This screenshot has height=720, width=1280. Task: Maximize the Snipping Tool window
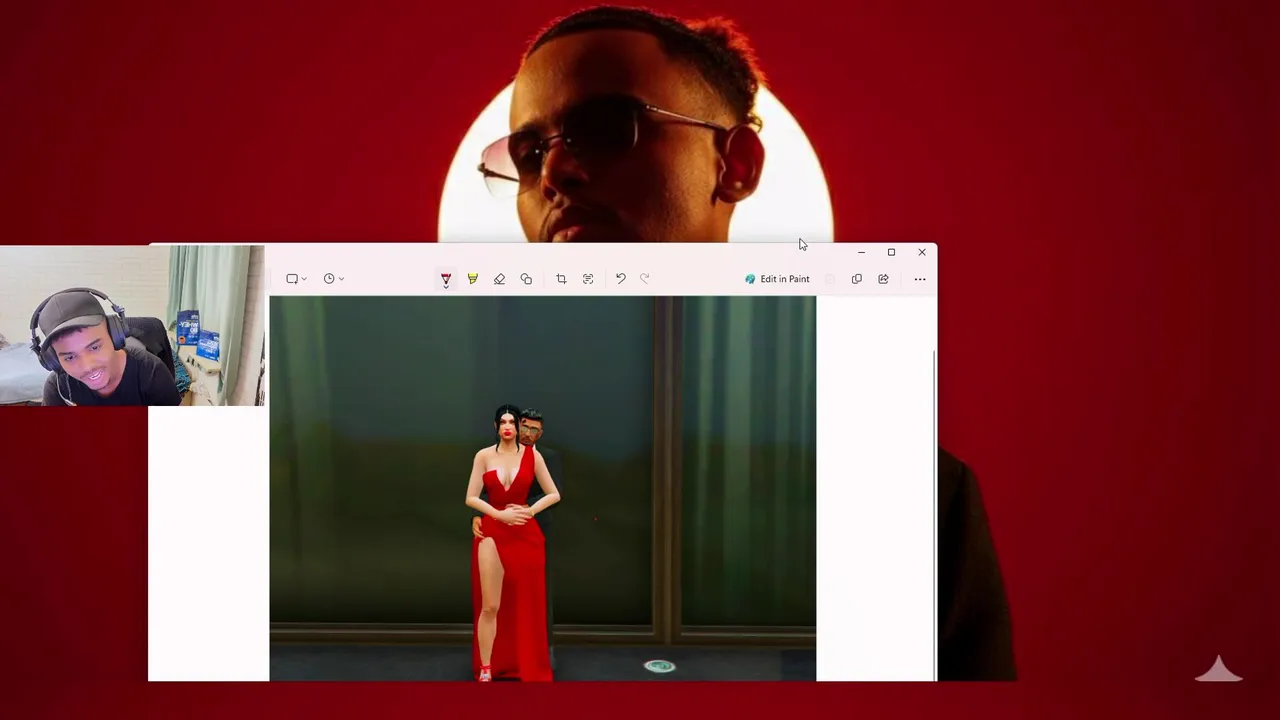pos(891,252)
